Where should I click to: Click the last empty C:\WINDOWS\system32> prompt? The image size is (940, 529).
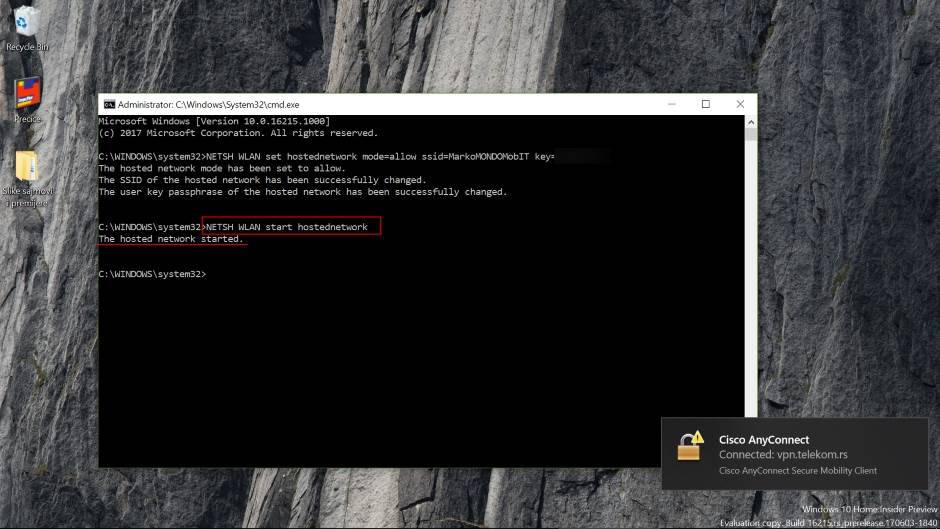(x=153, y=274)
